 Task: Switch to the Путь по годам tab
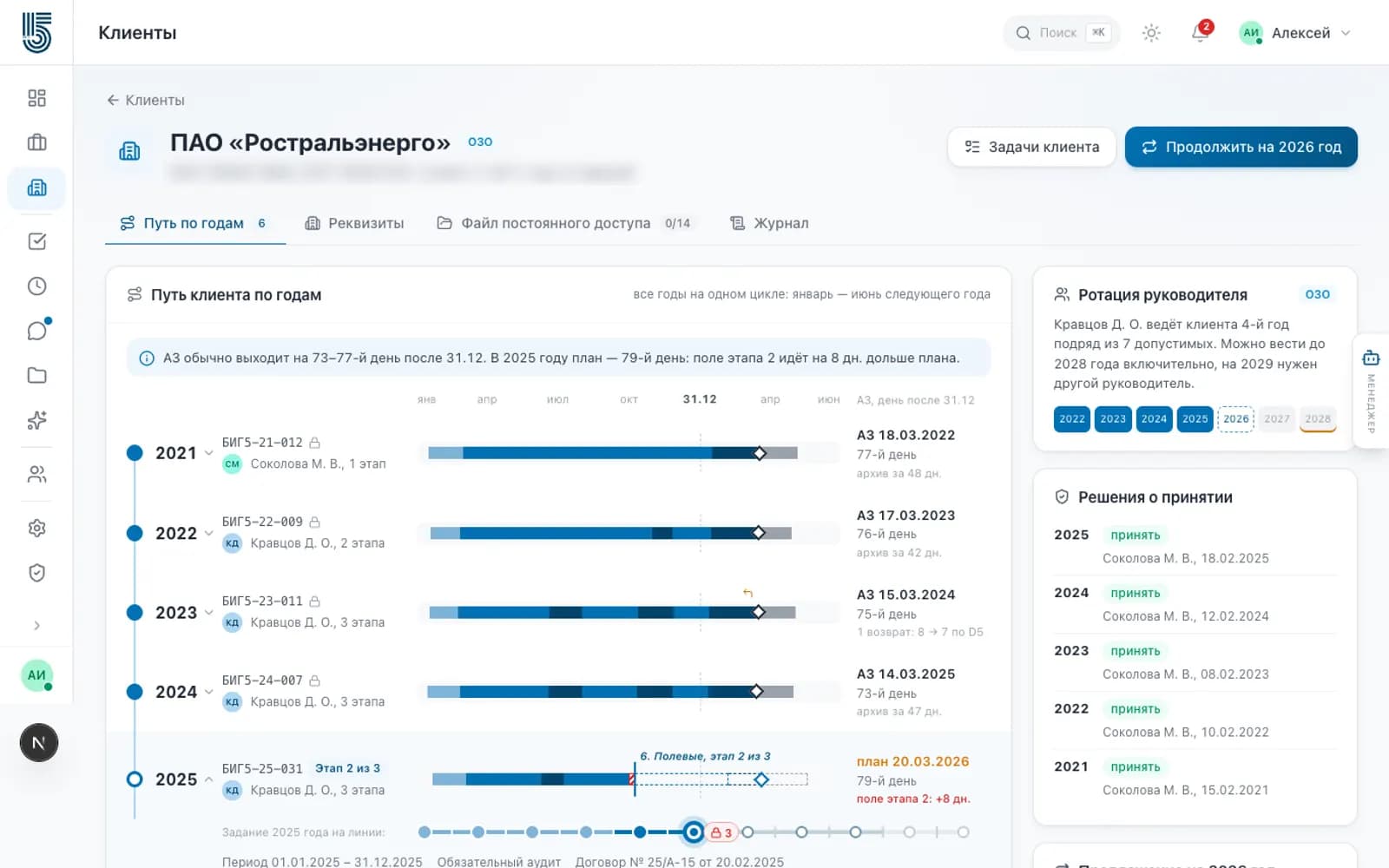pos(194,223)
